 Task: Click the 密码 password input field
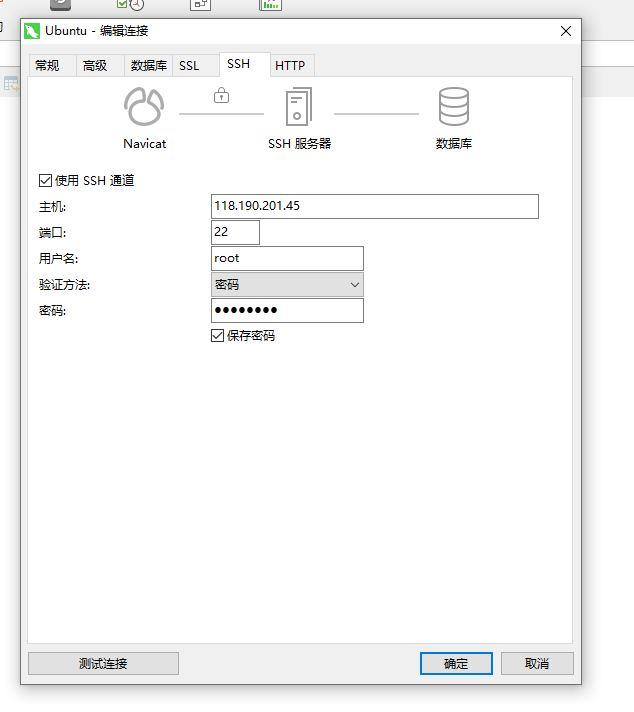[x=287, y=310]
